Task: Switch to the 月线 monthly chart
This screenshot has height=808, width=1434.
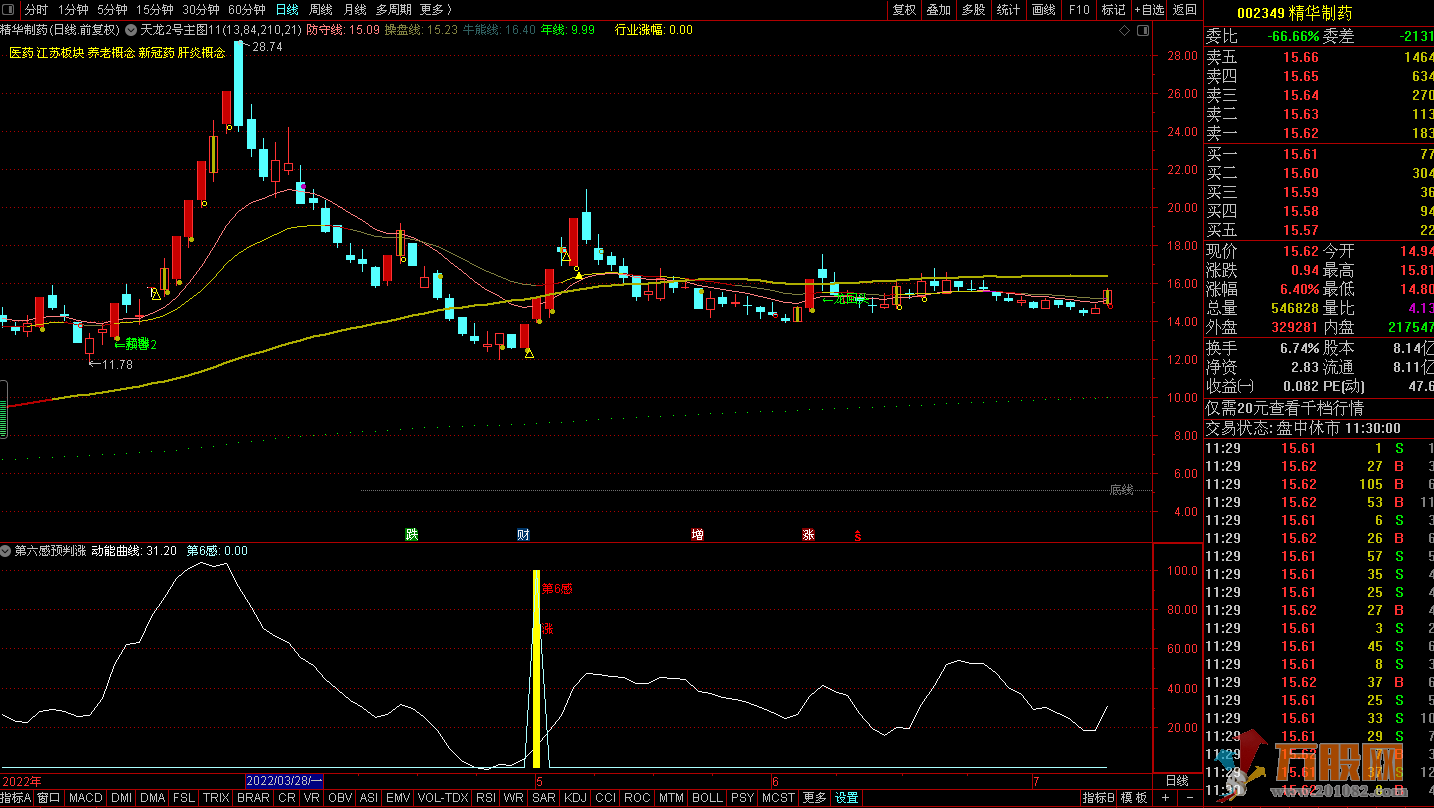Action: pyautogui.click(x=354, y=9)
